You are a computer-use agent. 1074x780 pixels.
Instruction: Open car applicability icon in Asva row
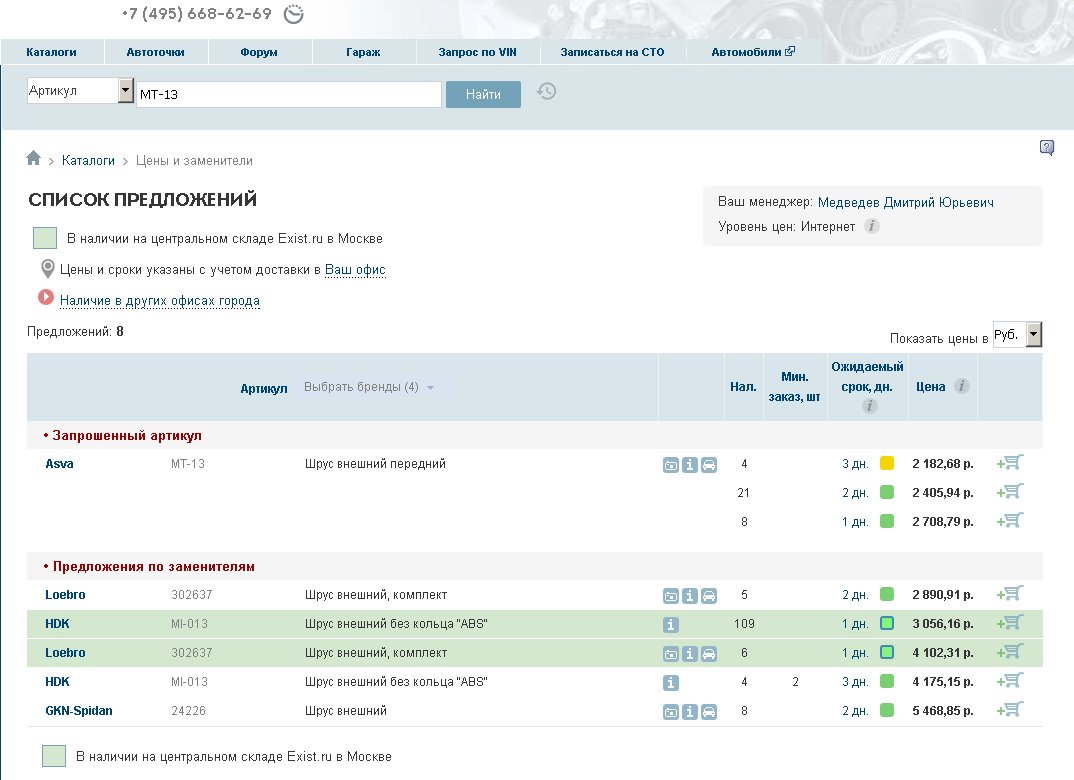tap(709, 465)
